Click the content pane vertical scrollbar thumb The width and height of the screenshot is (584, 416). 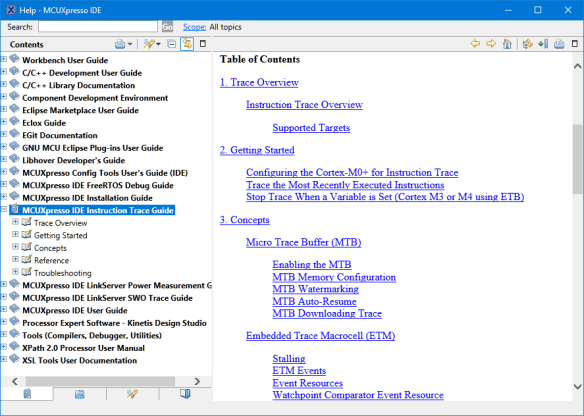(x=578, y=159)
